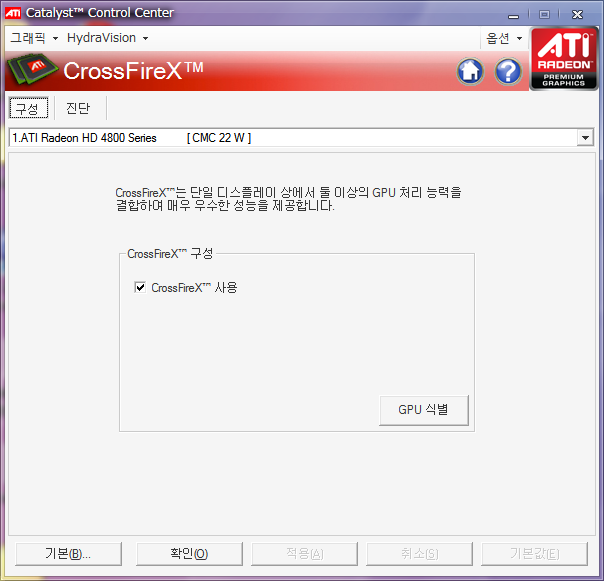Click the GPU 식별 button
The image size is (604, 581).
click(424, 410)
